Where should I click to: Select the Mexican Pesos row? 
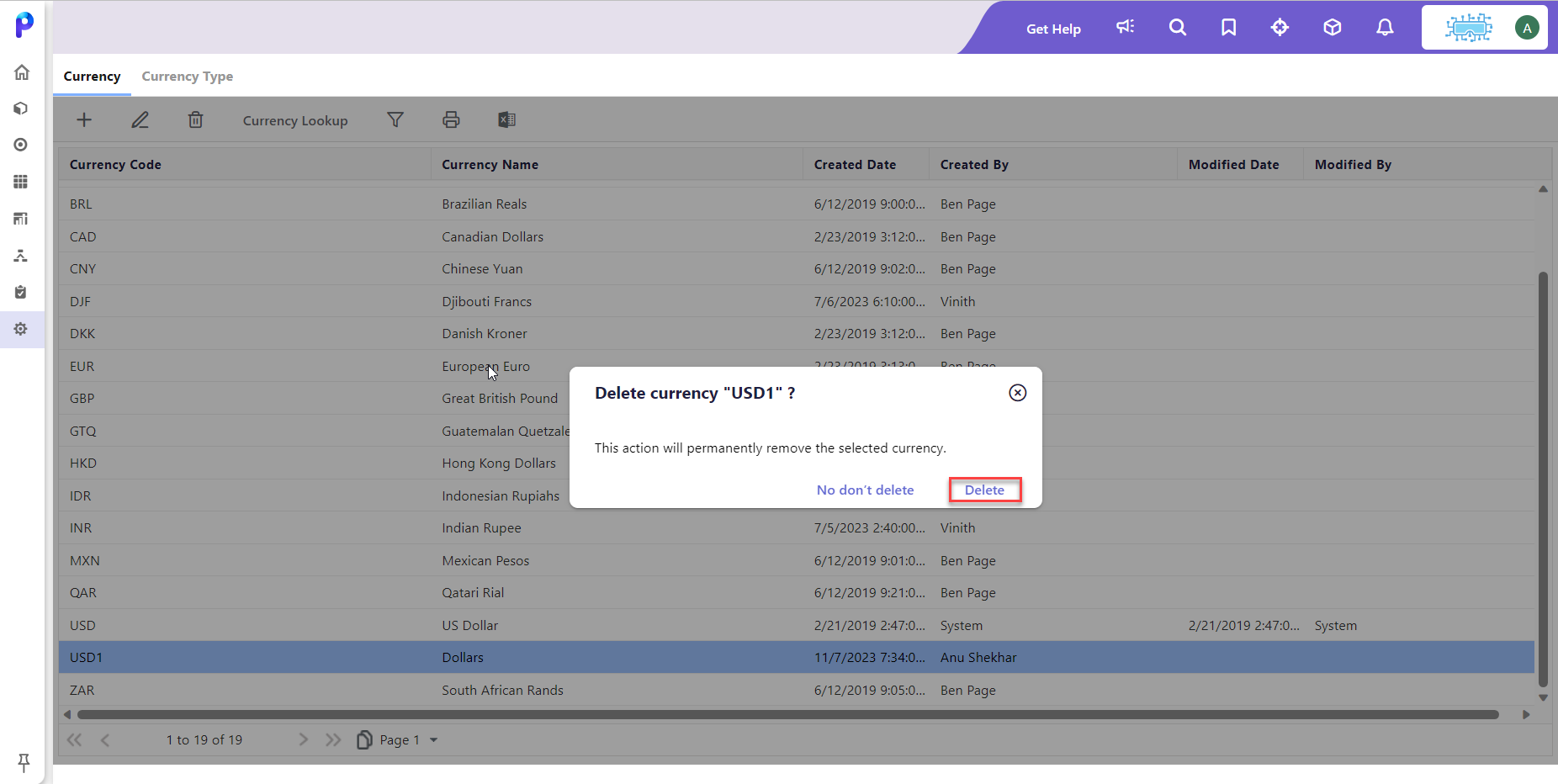(797, 560)
